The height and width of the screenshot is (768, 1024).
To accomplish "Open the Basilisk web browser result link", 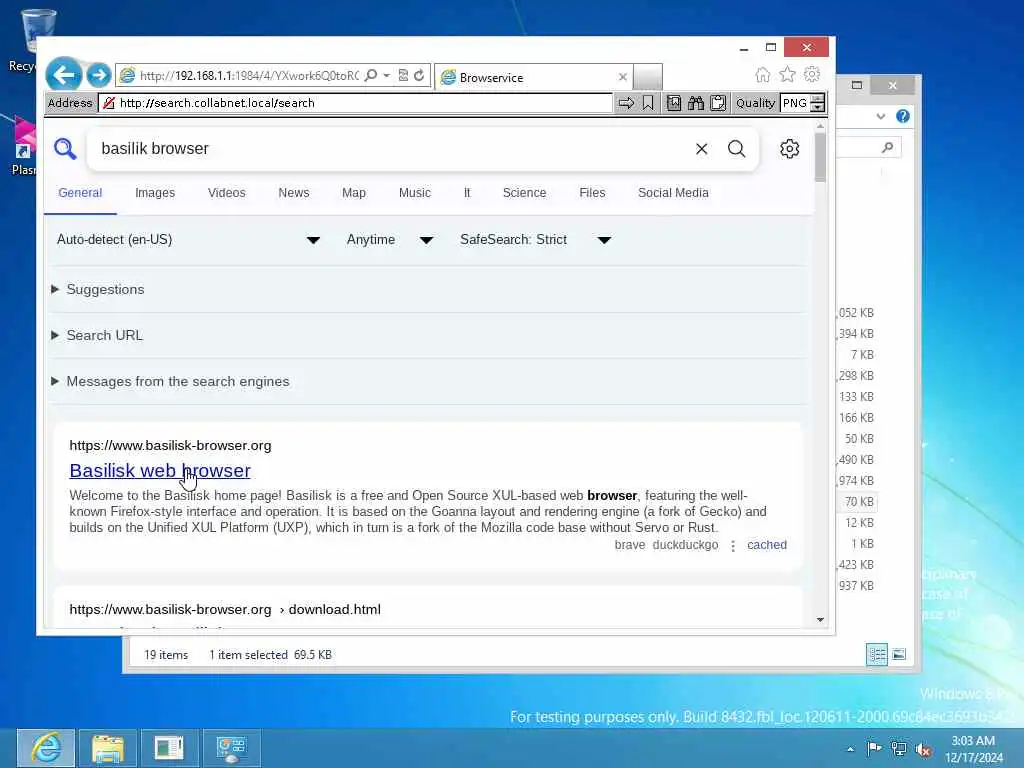I will coord(160,470).
